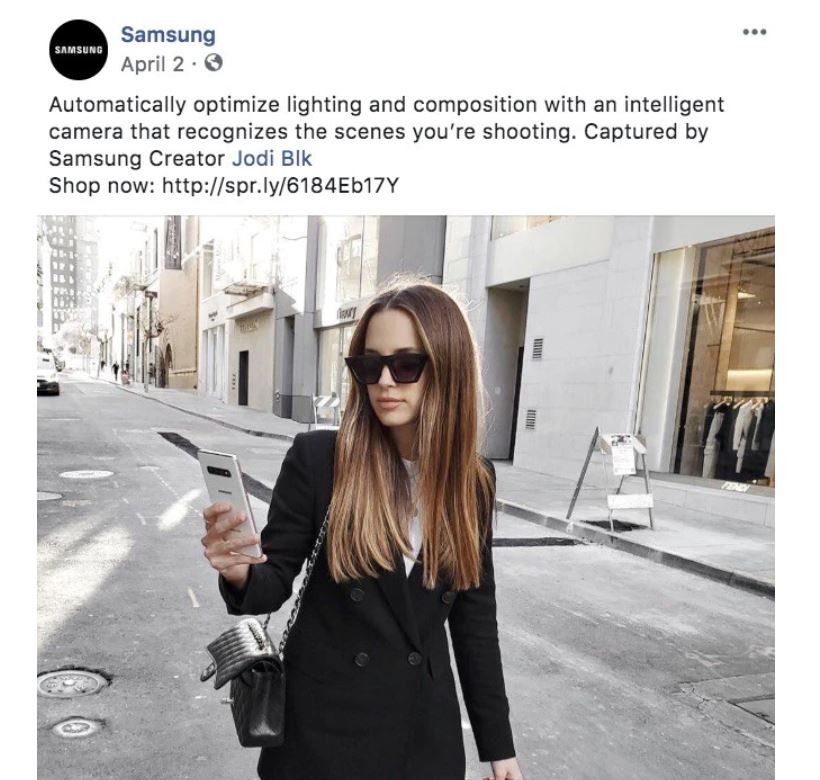
Task: Click the post caption's first line
Action: click(386, 105)
